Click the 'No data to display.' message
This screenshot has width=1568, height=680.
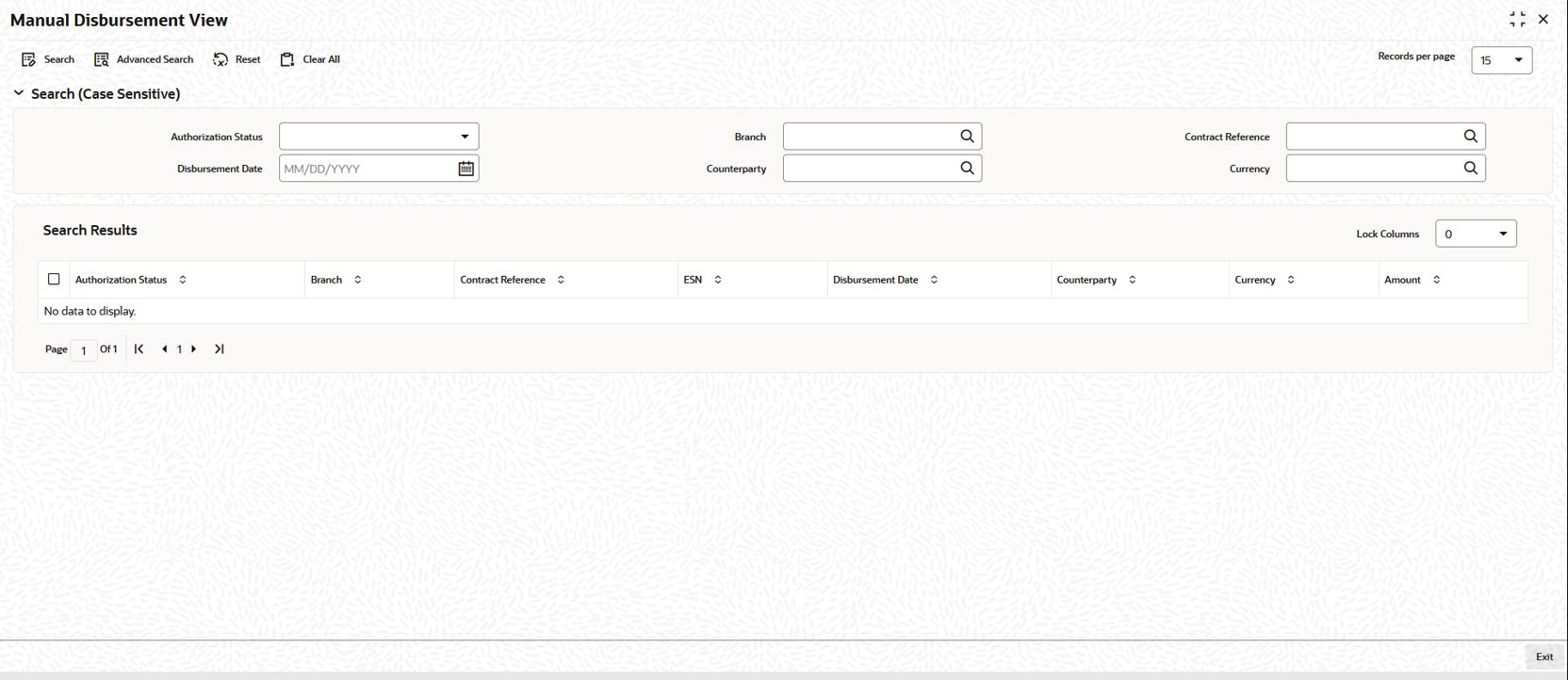90,311
